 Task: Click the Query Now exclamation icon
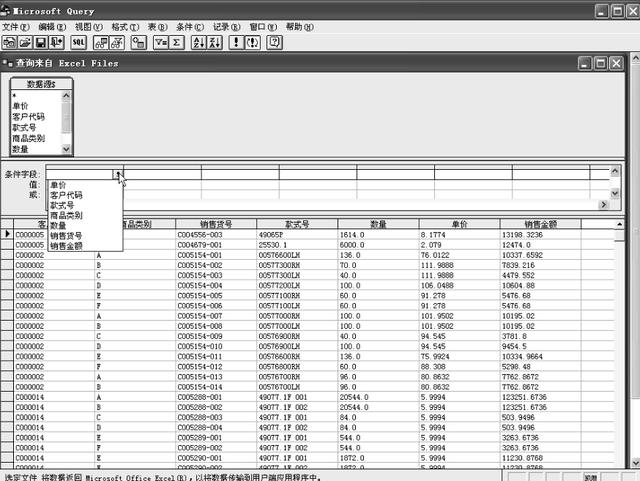click(x=236, y=42)
